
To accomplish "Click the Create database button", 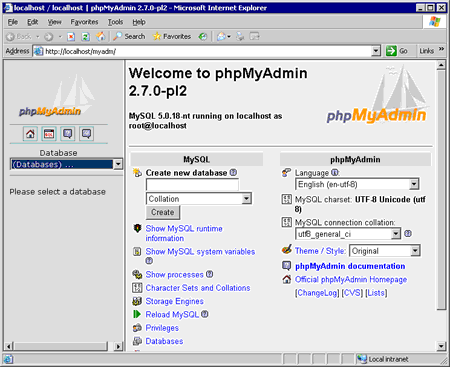I will (x=163, y=212).
